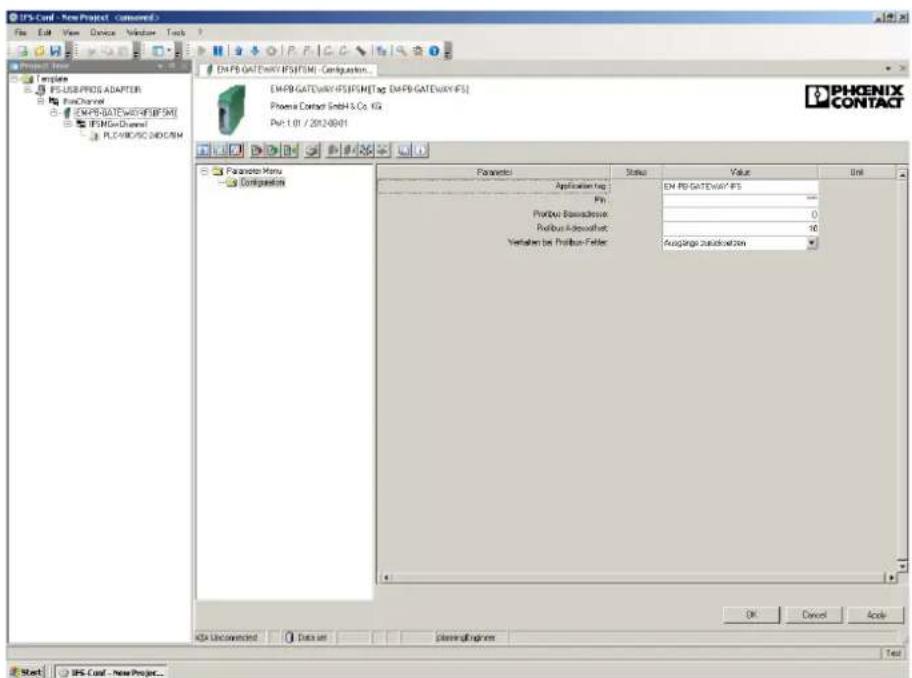Screen dimensions: 912x678
Task: Click the Save floppy disk icon
Action: (x=55, y=51)
